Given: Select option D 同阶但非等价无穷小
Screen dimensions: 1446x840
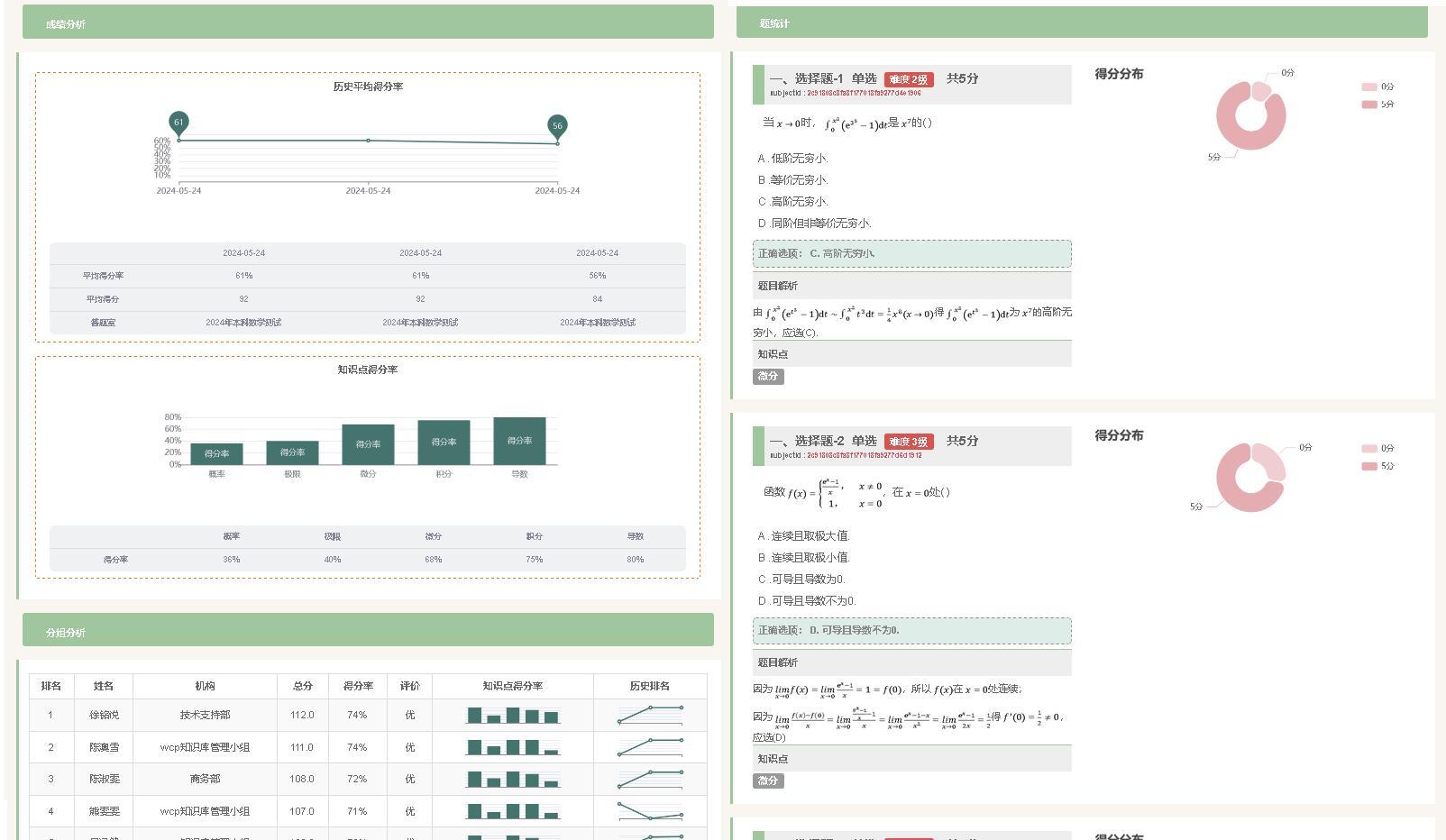Looking at the screenshot, I should 814,224.
